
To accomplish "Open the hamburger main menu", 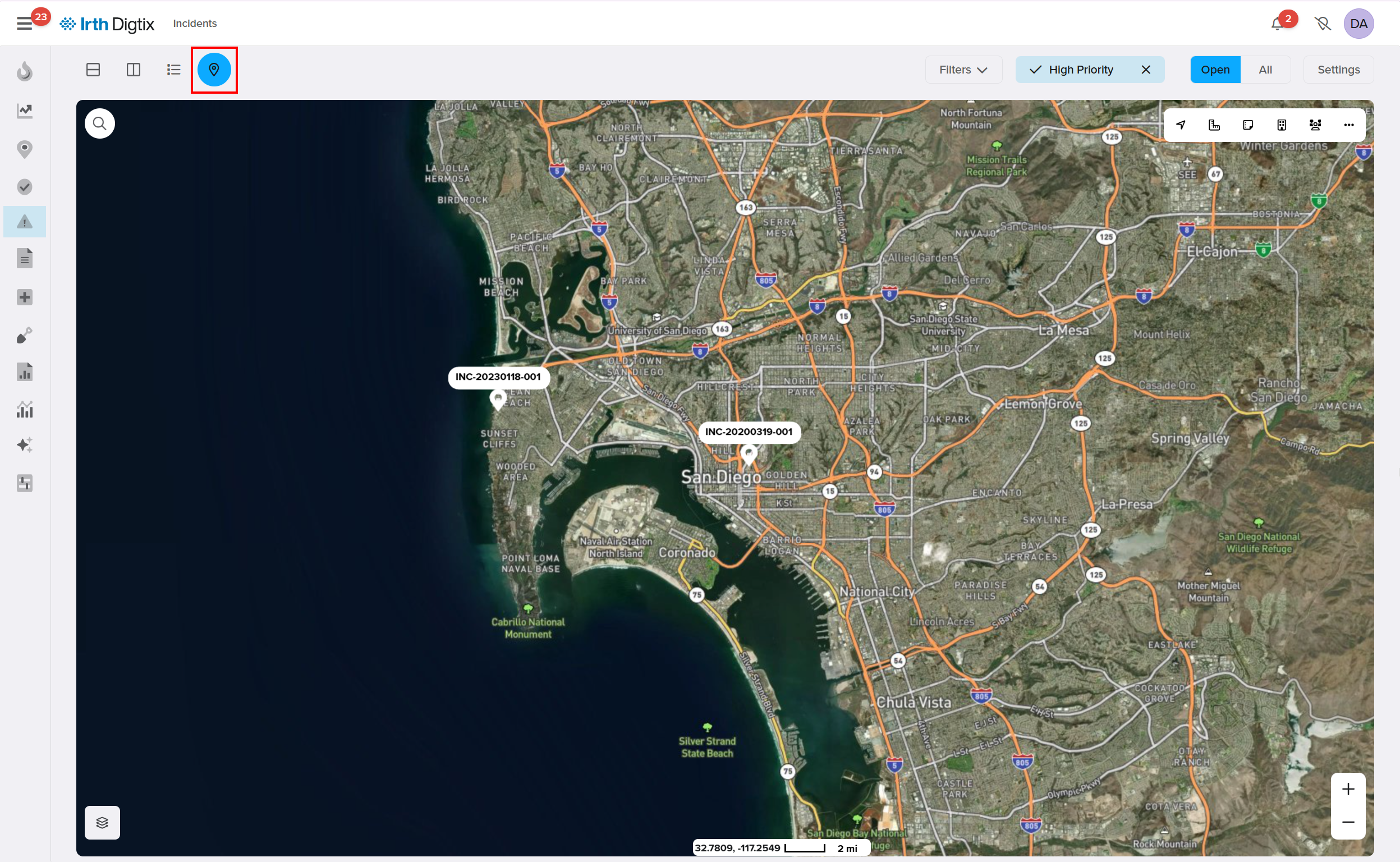I will pyautogui.click(x=25, y=24).
